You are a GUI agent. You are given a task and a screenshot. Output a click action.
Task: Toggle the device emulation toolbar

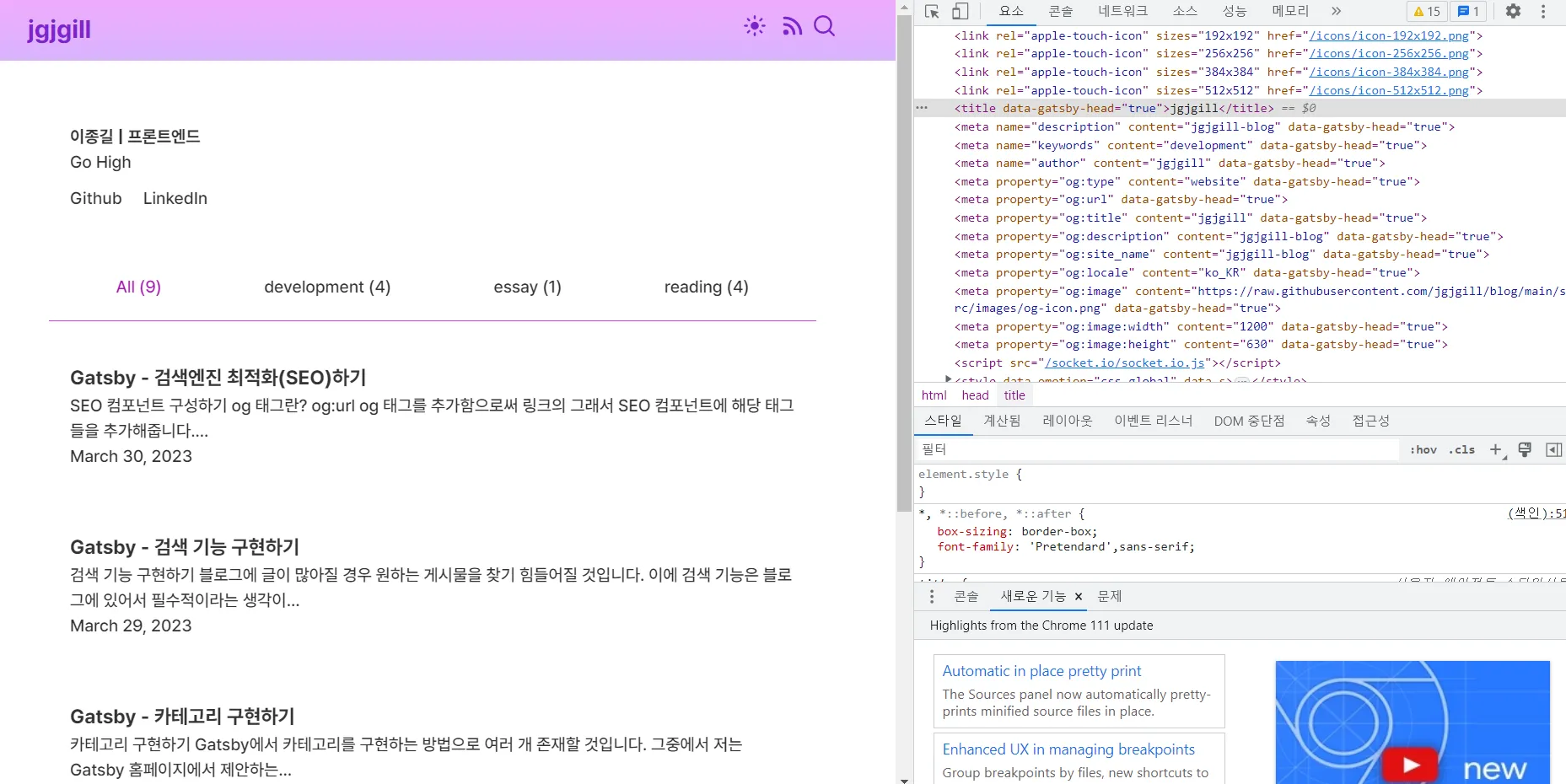click(x=960, y=12)
